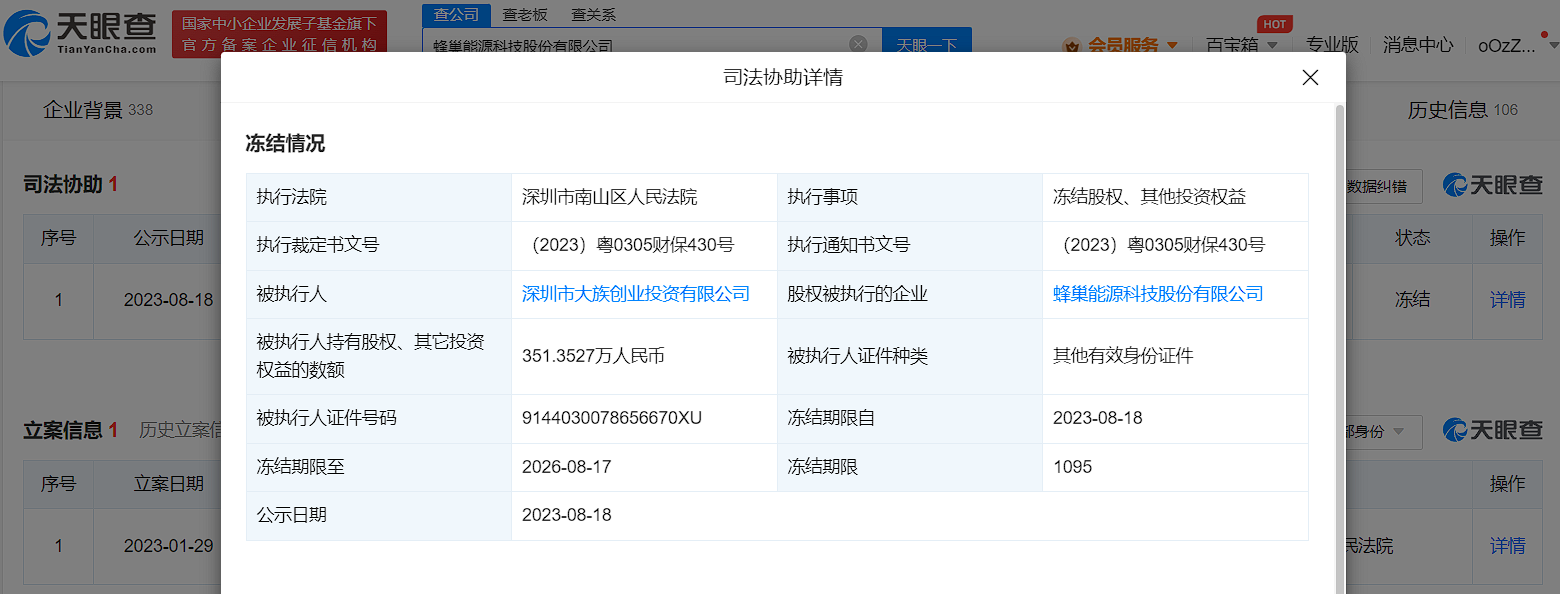
Task: Close the 司法协助详情 dialog
Action: 1310,77
